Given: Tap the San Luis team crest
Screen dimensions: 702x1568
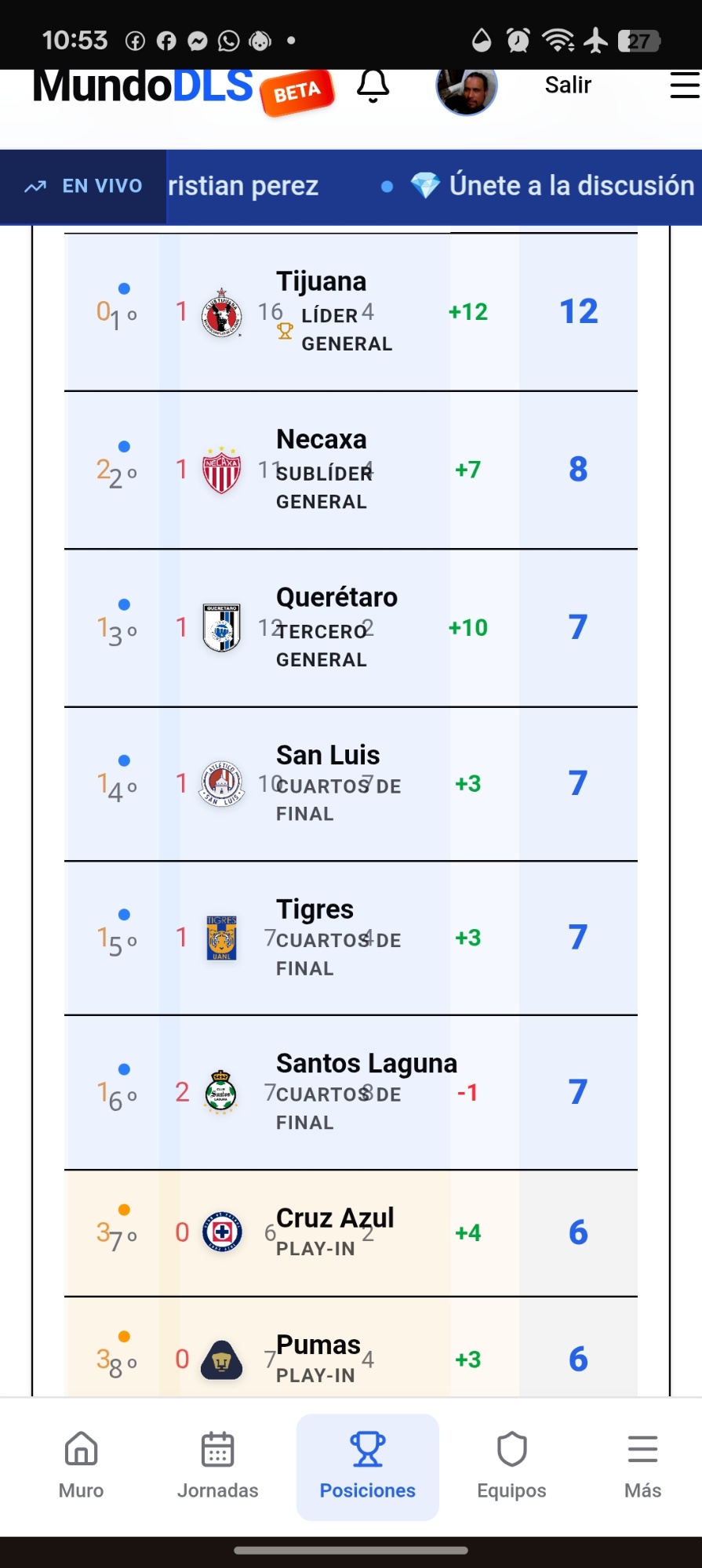Looking at the screenshot, I should click(221, 783).
